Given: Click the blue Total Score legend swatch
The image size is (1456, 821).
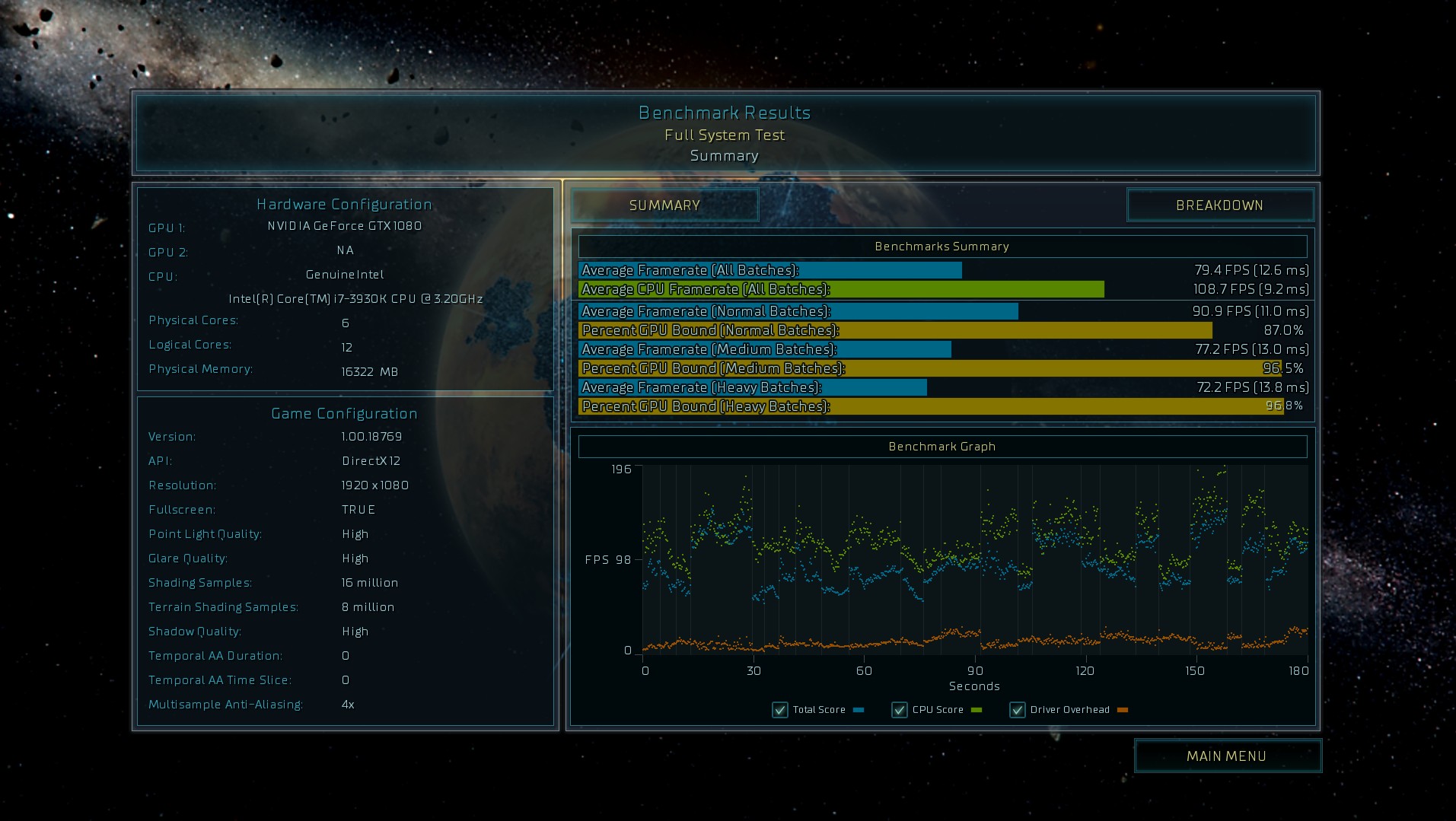Looking at the screenshot, I should point(859,710).
